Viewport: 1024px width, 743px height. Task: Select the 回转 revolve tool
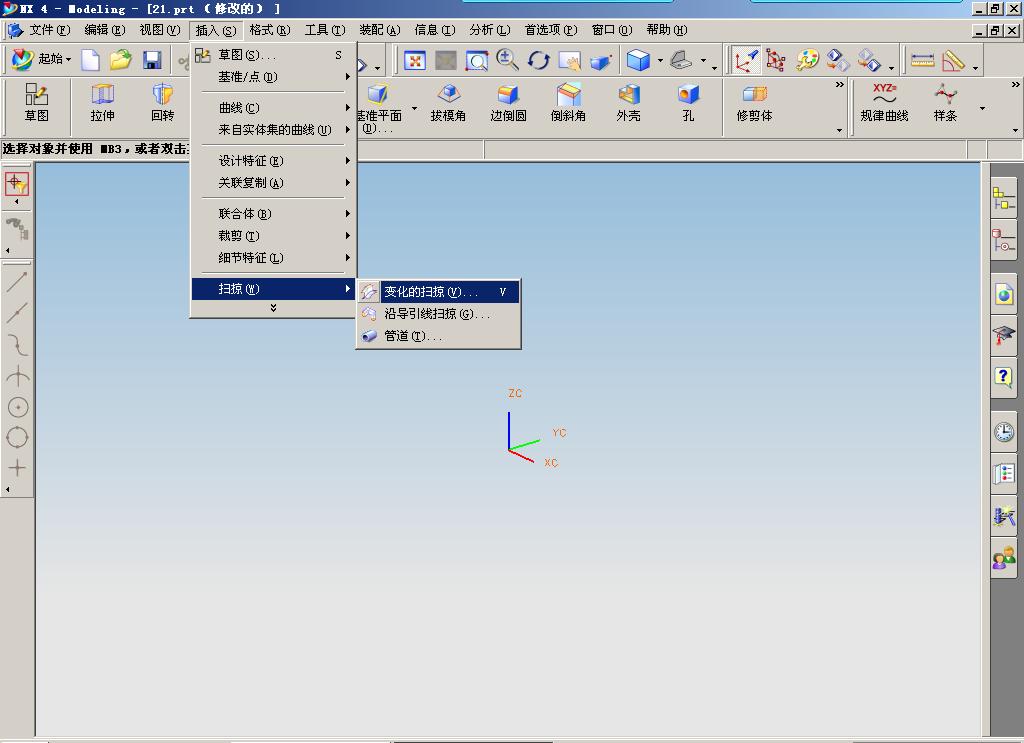coord(163,102)
